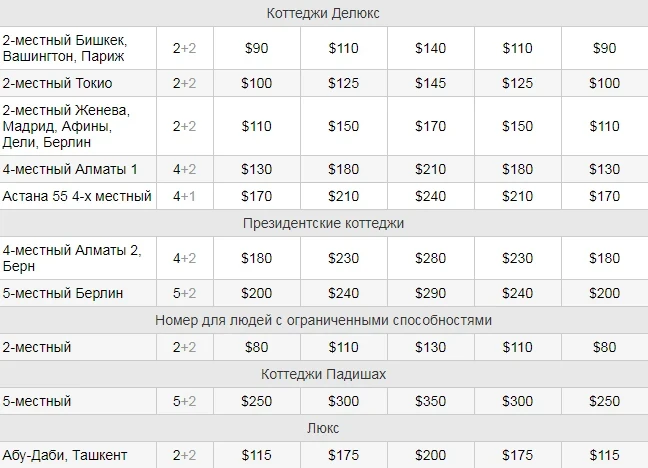Select the $200 price for Абу-Даби, Ташкент
648x468 pixels.
430,455
